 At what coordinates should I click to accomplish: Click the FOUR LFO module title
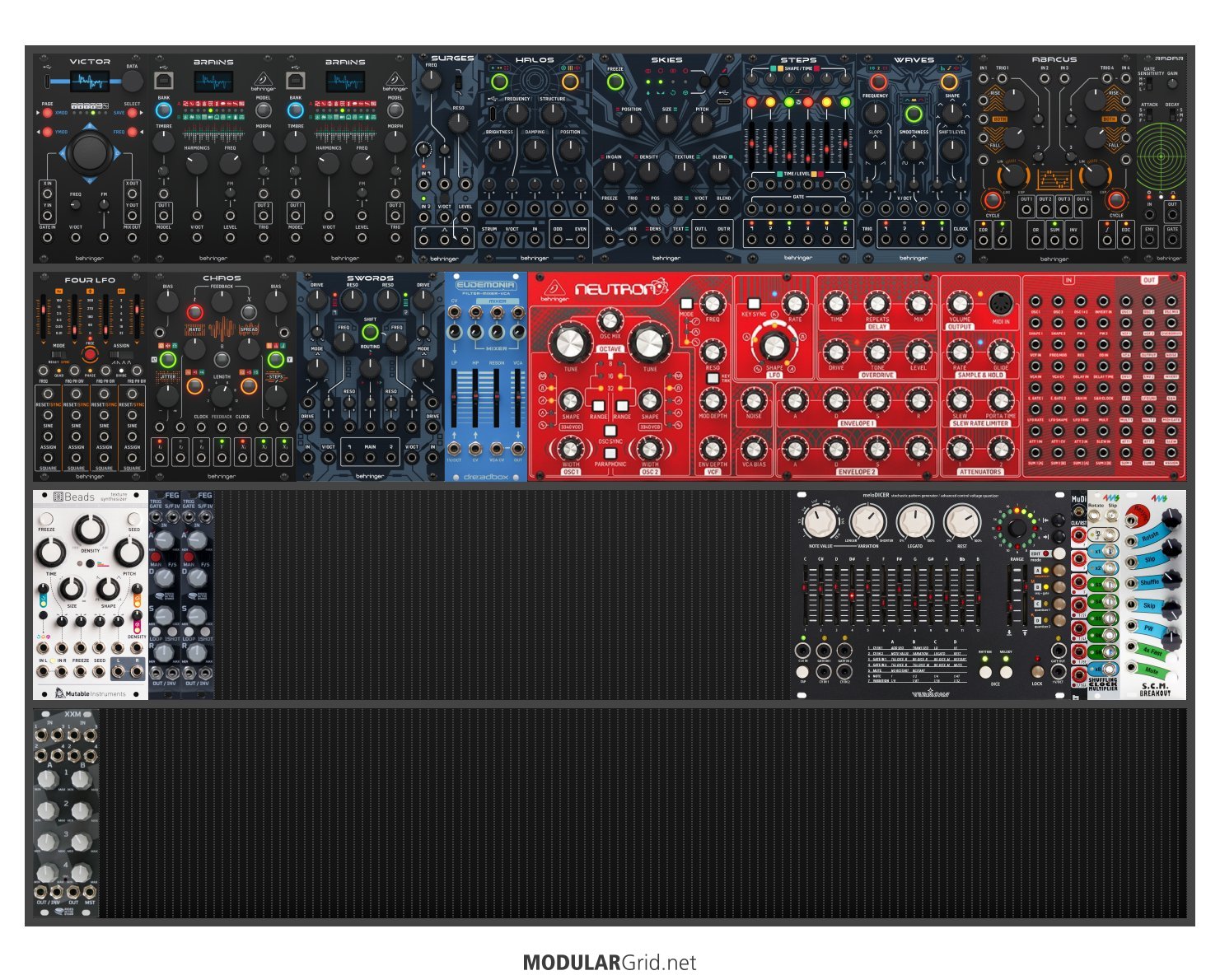tap(90, 280)
